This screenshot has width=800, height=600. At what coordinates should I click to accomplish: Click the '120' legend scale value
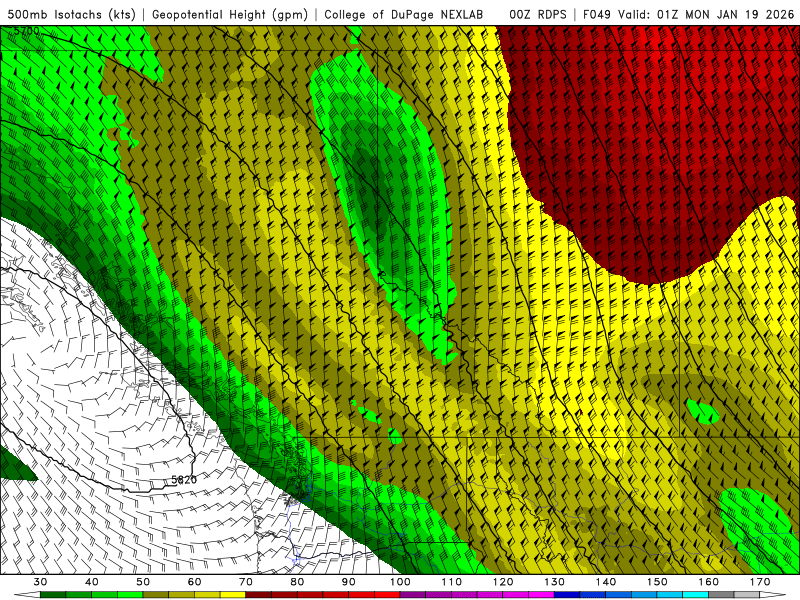click(503, 582)
